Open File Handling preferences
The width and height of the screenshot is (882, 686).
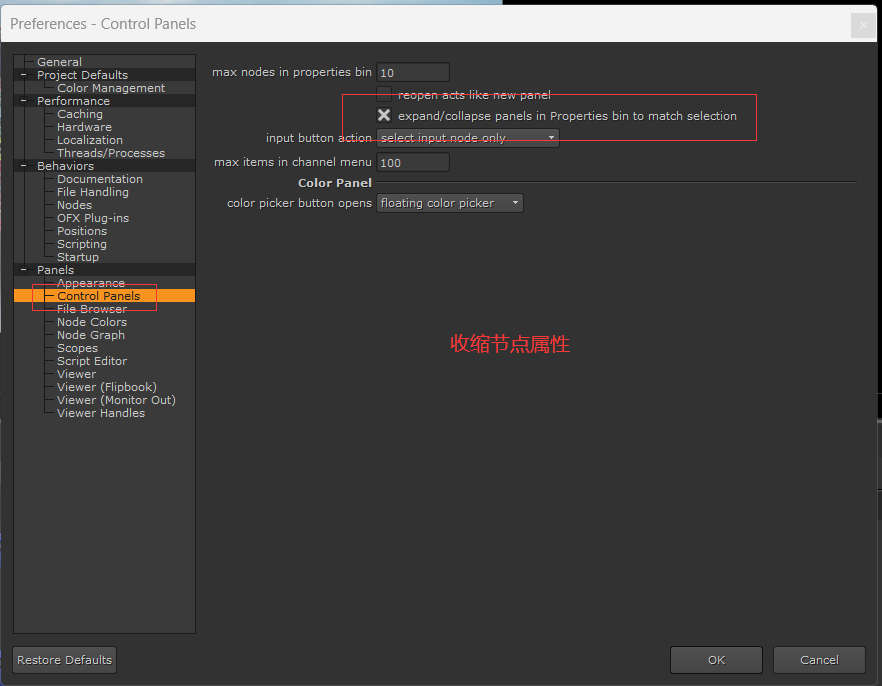(93, 192)
